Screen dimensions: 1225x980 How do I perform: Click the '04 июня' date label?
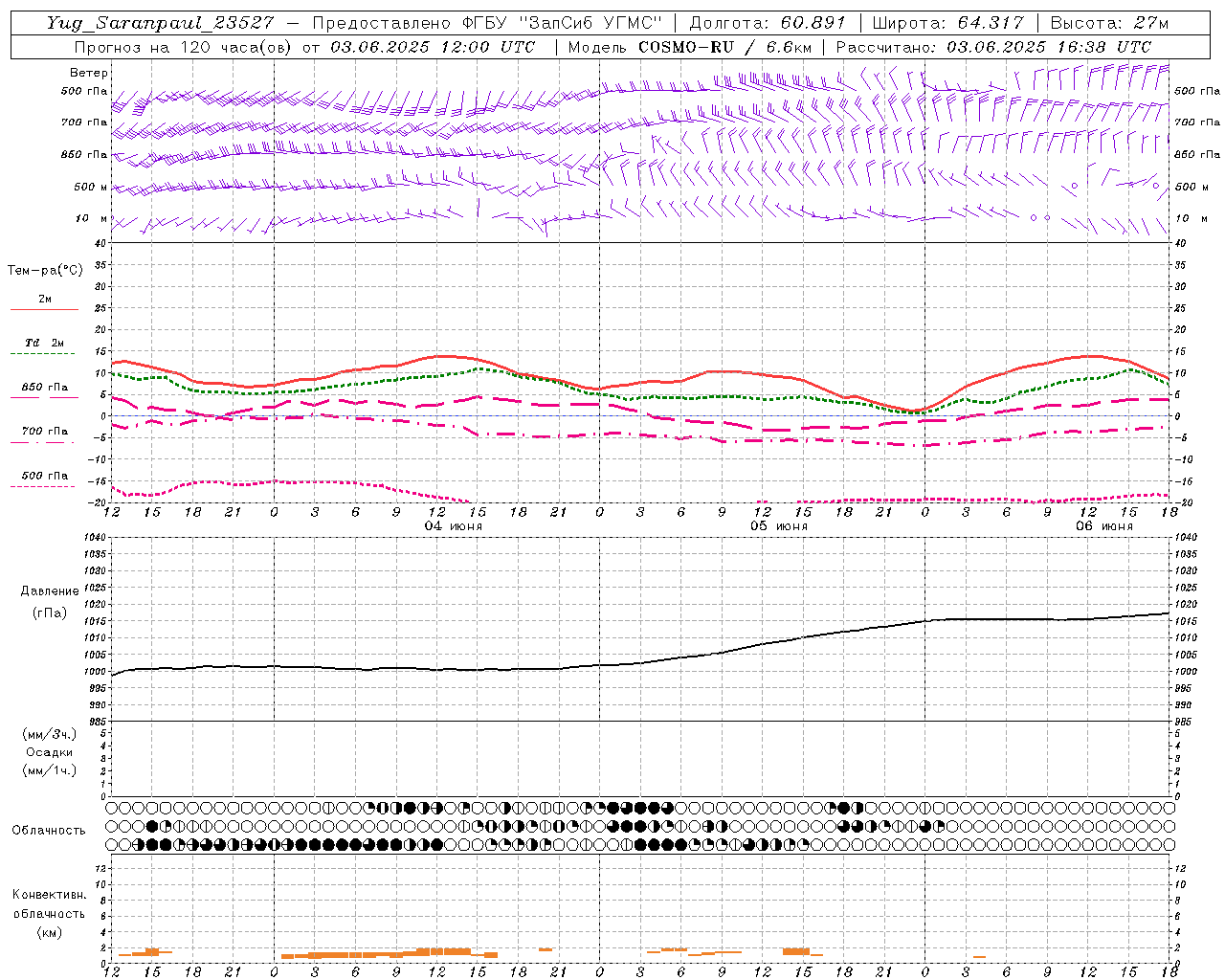coord(454,526)
